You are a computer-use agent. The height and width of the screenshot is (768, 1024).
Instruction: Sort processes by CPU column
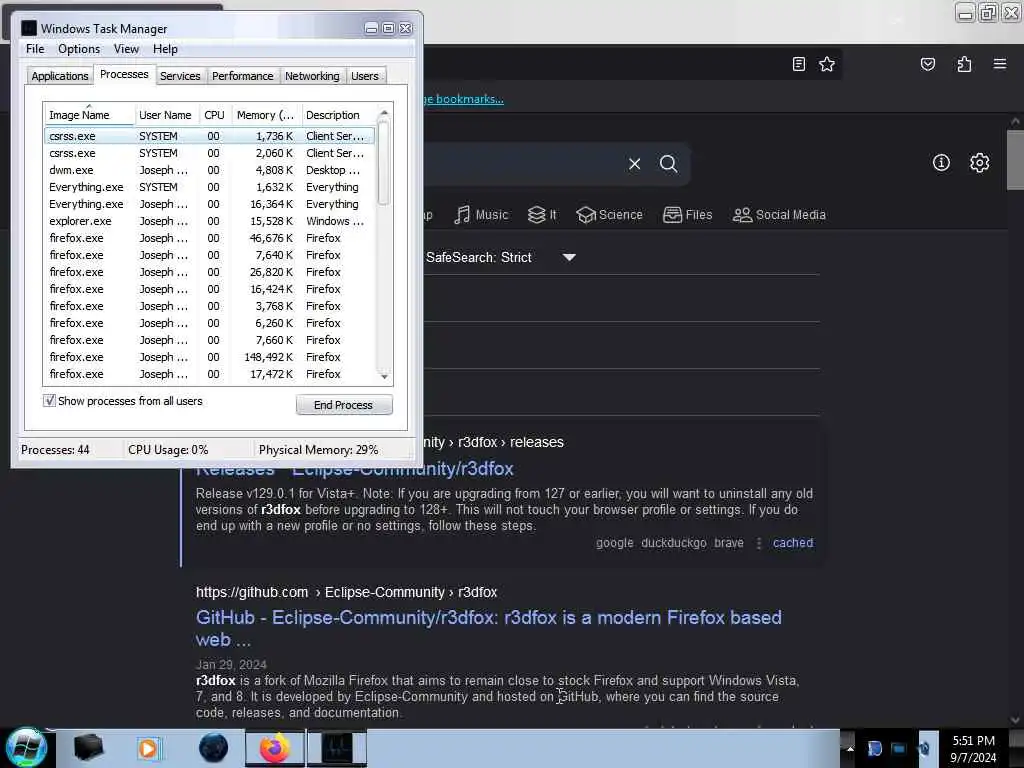point(214,115)
